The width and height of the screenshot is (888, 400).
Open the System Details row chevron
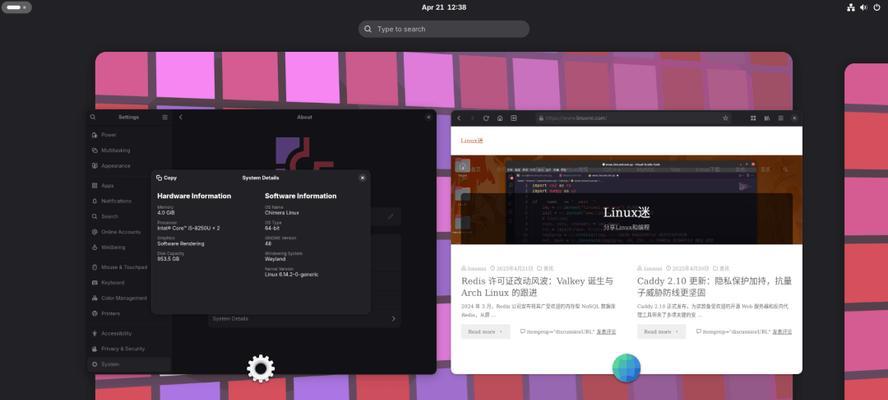point(394,319)
